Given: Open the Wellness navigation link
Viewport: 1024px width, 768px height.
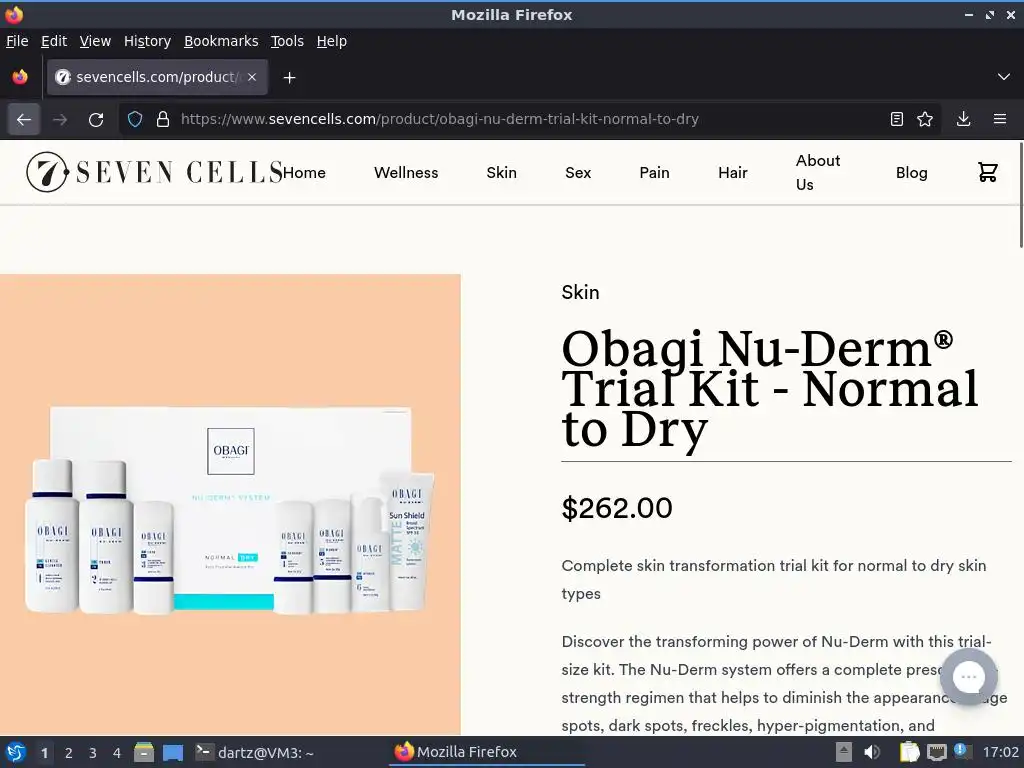Looking at the screenshot, I should [406, 172].
